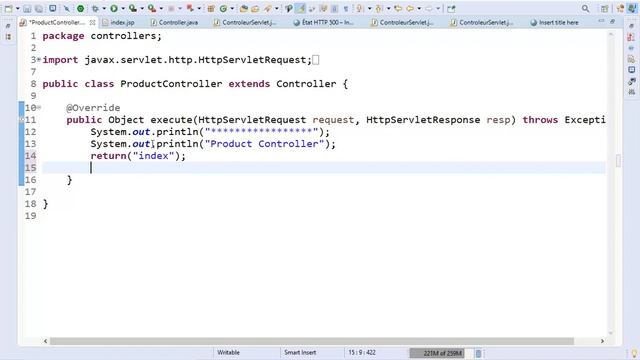The height and width of the screenshot is (360, 640).
Task: Click the Save toolbar icon
Action: (27, 9)
